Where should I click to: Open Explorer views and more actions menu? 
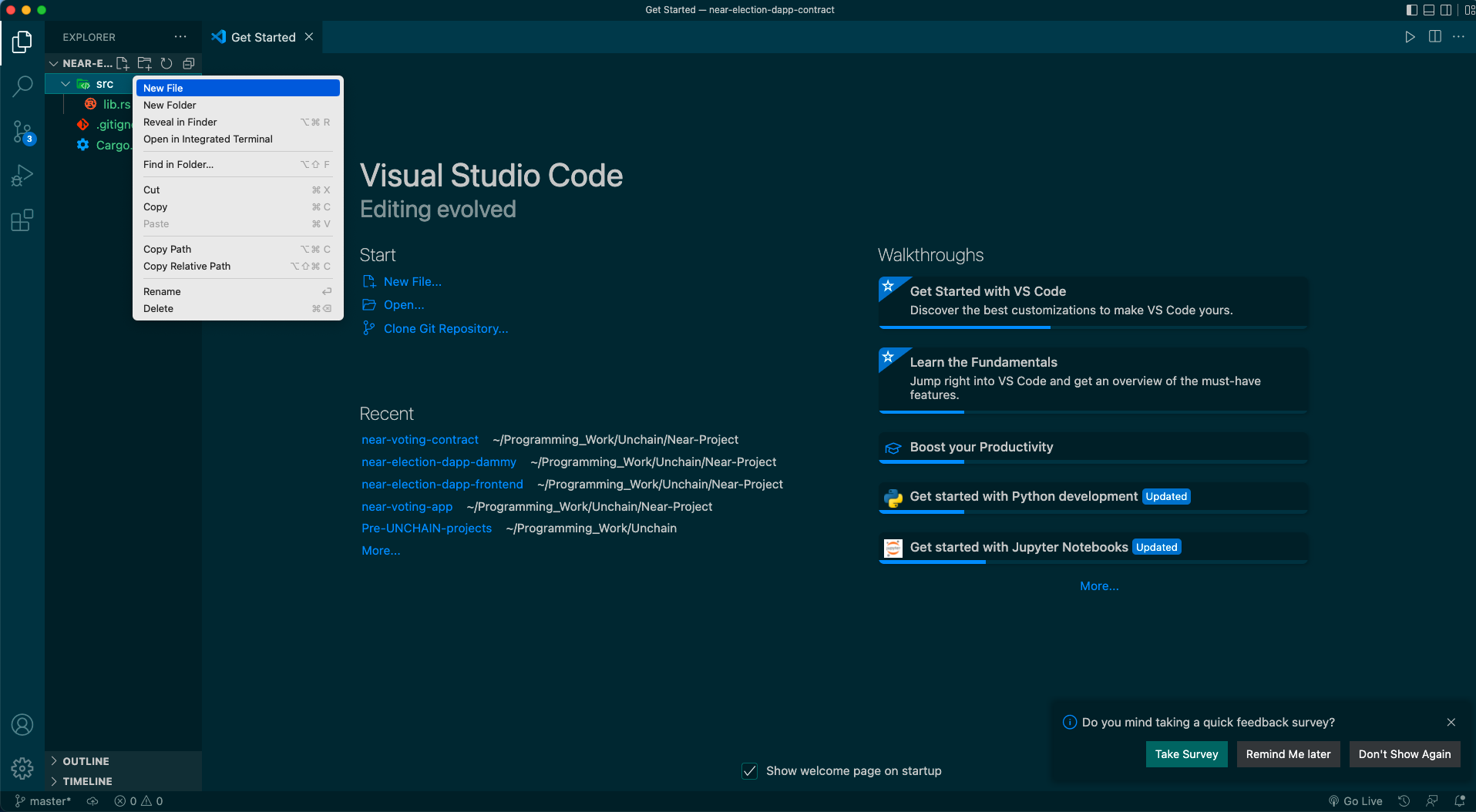point(180,37)
